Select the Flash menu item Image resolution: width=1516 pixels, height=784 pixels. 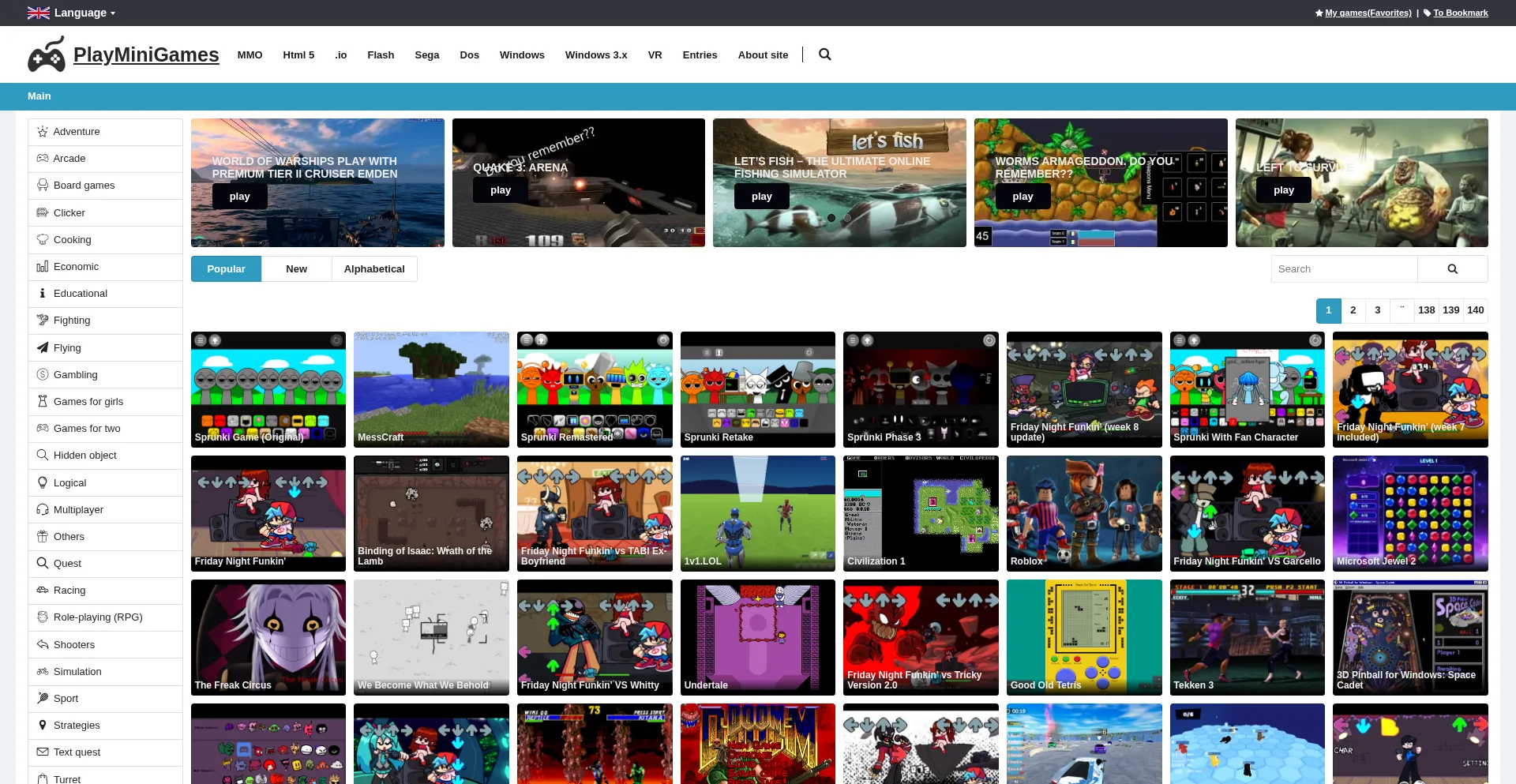(x=381, y=54)
